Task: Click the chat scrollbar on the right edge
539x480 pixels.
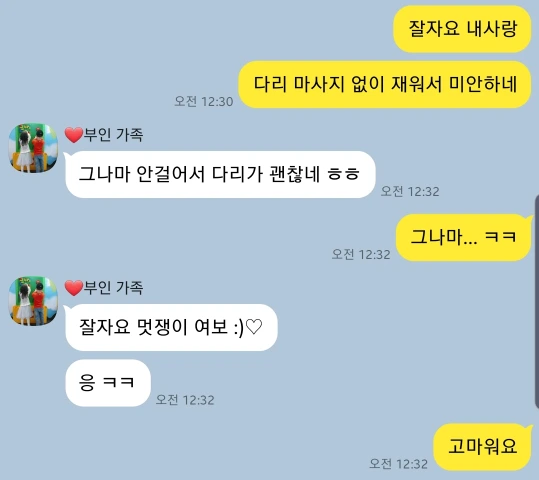Action: click(537, 302)
